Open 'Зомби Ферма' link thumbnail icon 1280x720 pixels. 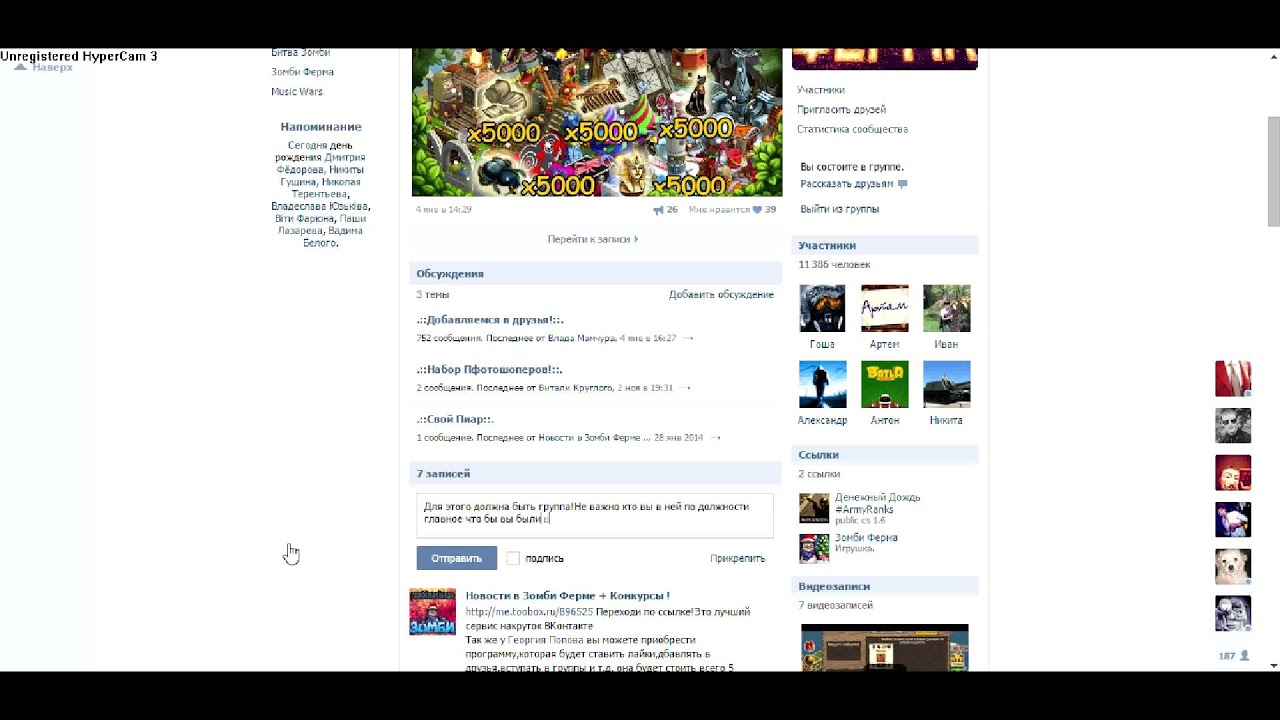pyautogui.click(x=814, y=548)
